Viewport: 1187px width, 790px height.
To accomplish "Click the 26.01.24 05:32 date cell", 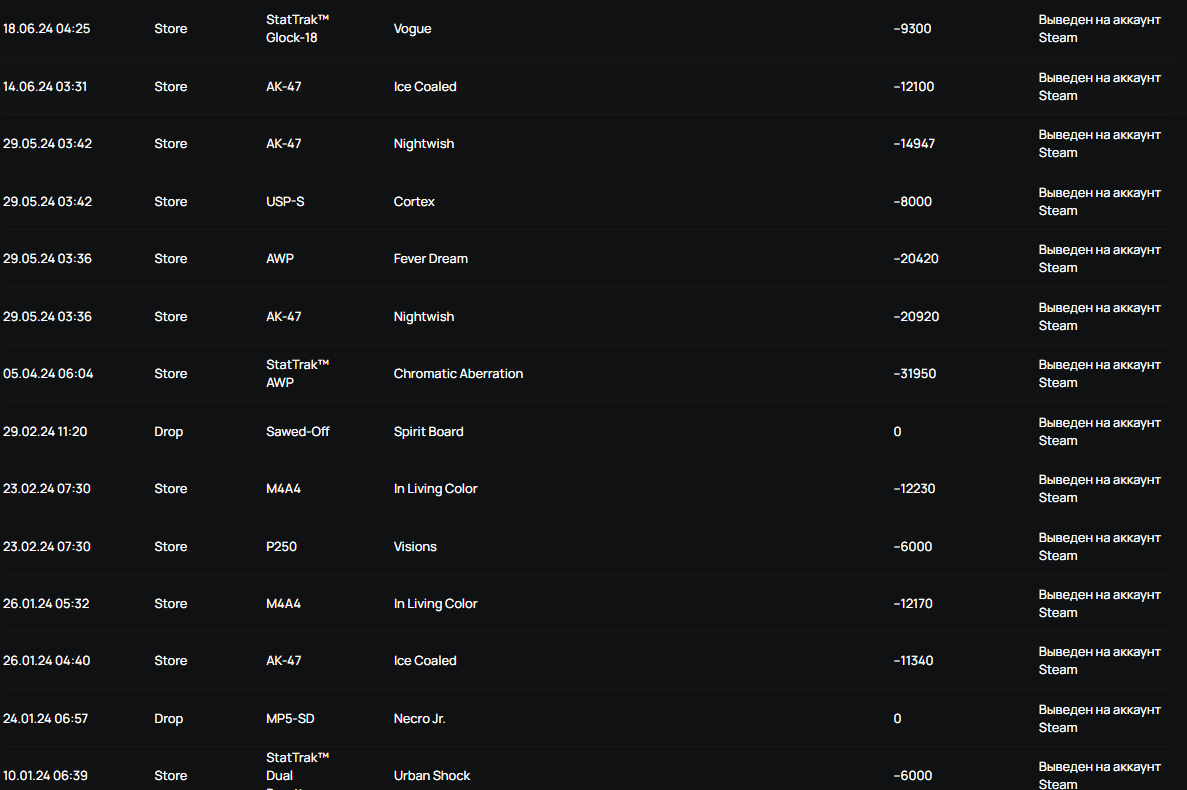I will coord(45,604).
